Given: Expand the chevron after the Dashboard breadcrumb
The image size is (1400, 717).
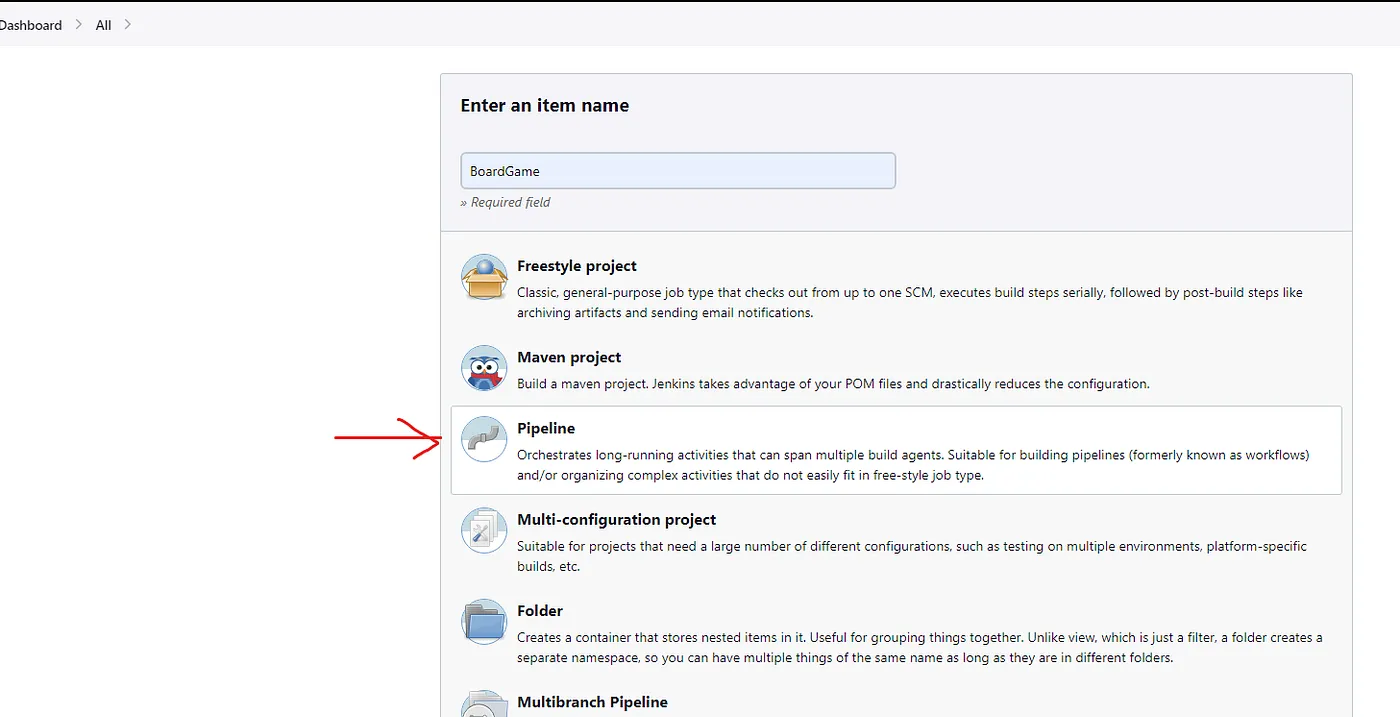Looking at the screenshot, I should pyautogui.click(x=79, y=24).
